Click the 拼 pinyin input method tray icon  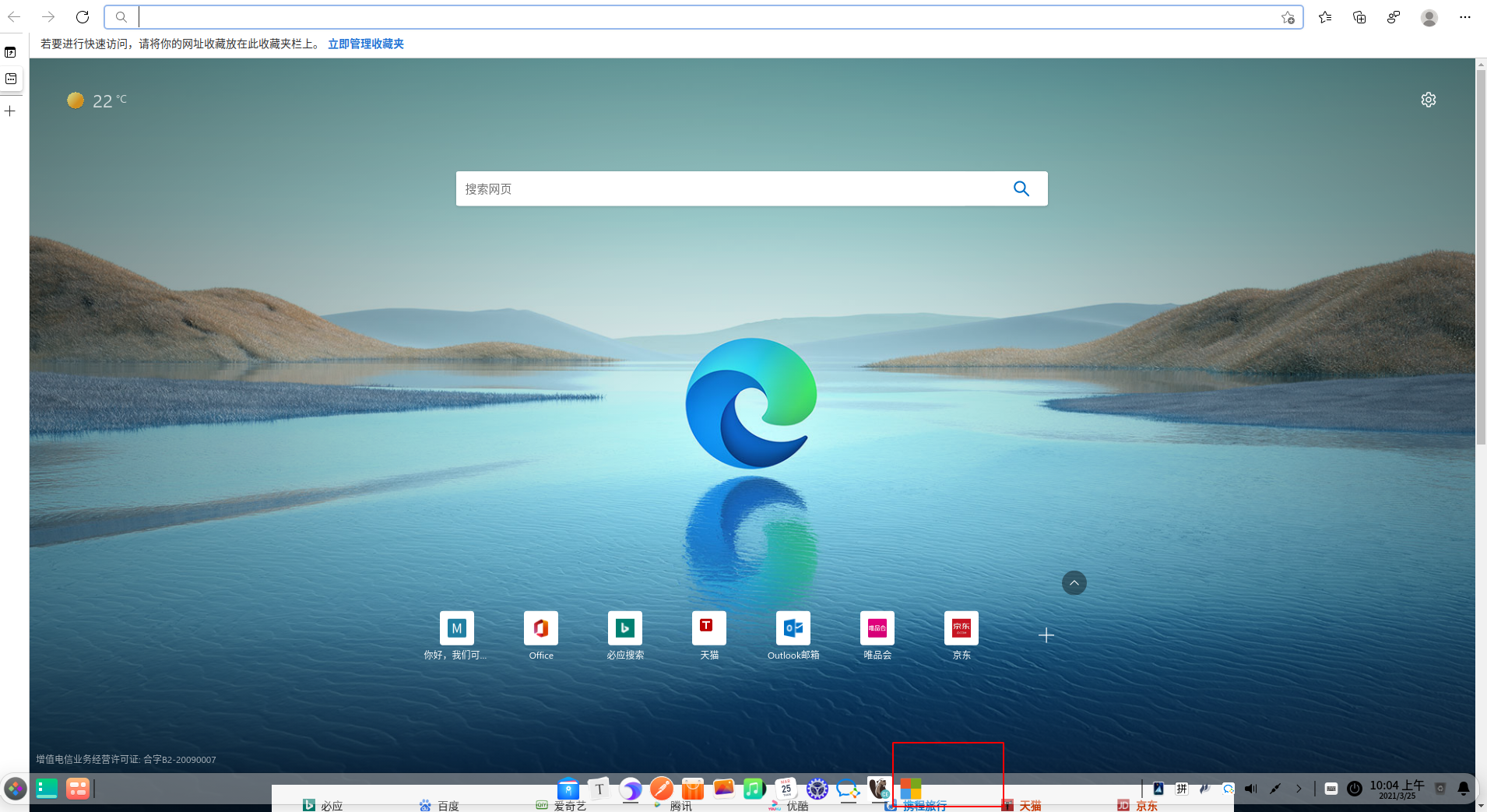point(1182,789)
